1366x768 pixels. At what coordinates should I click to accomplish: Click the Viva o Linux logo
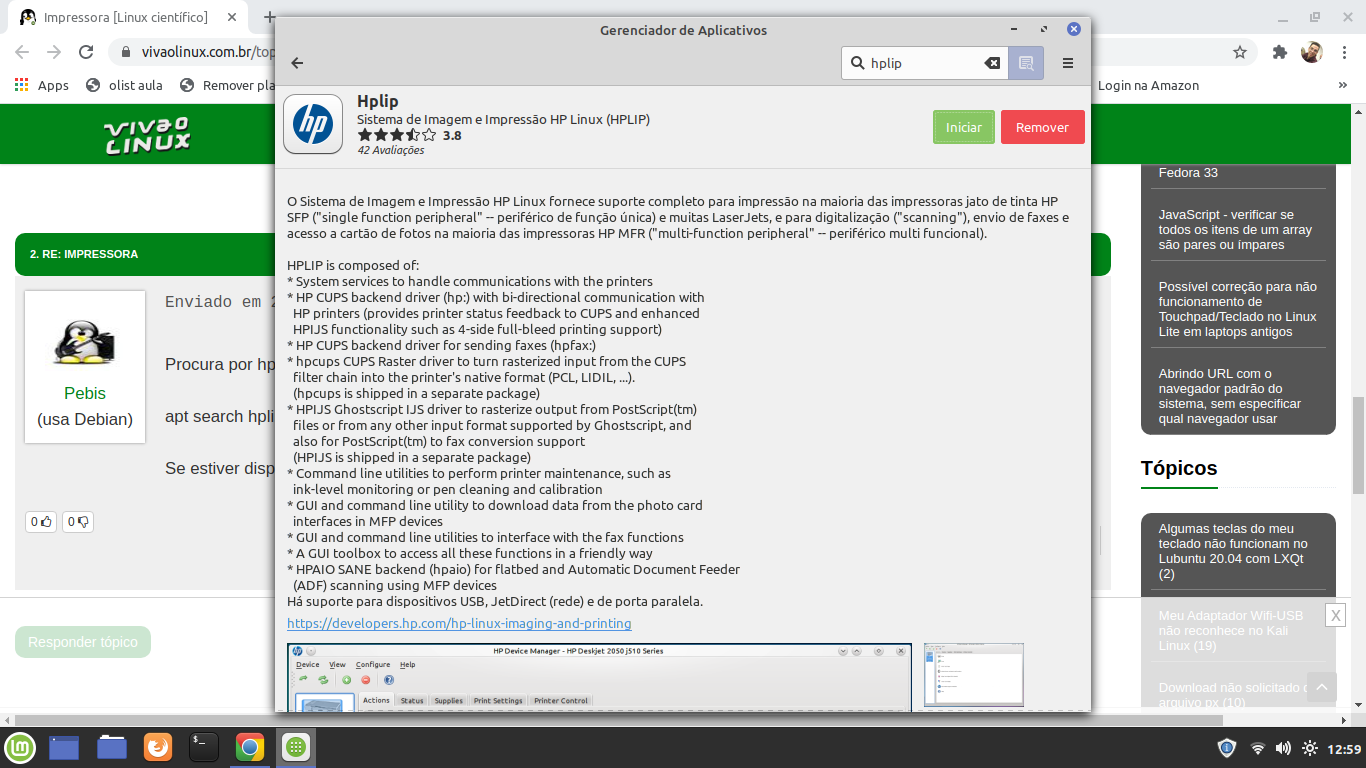(147, 136)
